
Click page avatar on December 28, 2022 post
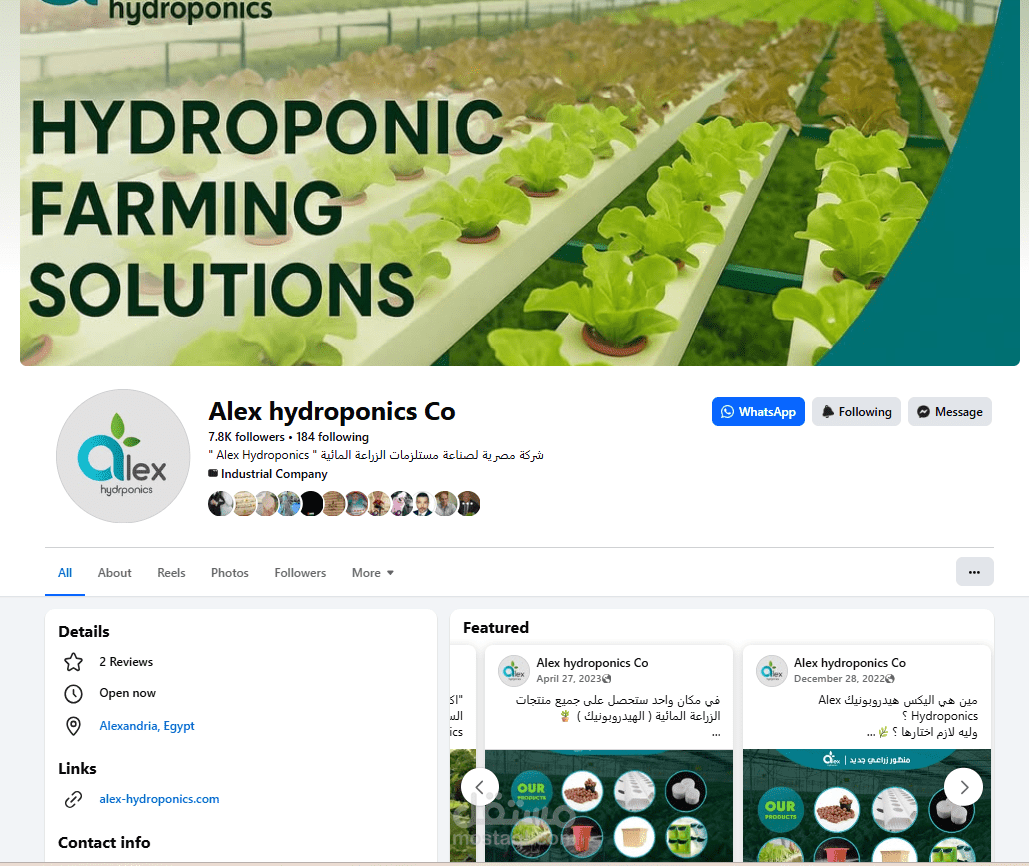tap(772, 670)
